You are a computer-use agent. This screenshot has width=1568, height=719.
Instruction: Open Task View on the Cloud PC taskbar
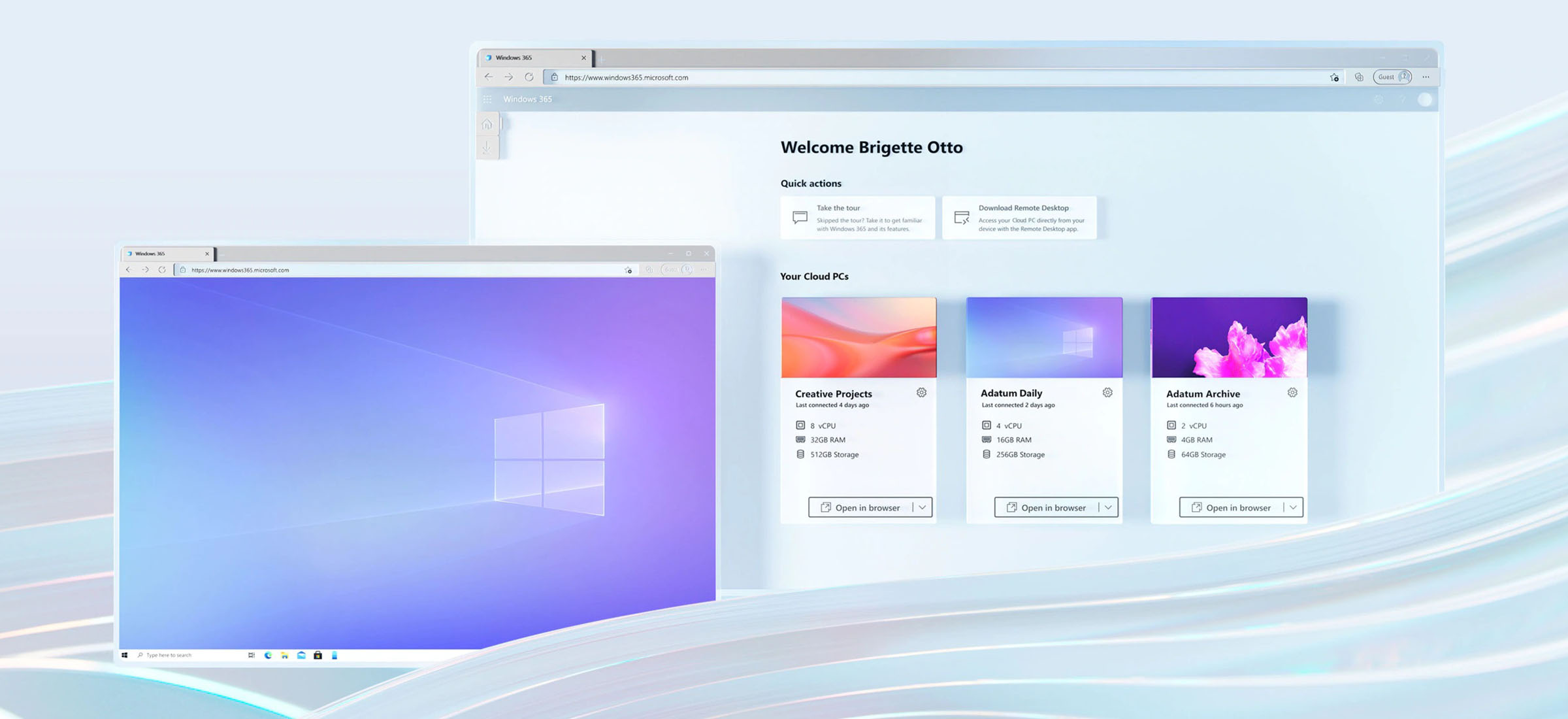click(x=252, y=655)
